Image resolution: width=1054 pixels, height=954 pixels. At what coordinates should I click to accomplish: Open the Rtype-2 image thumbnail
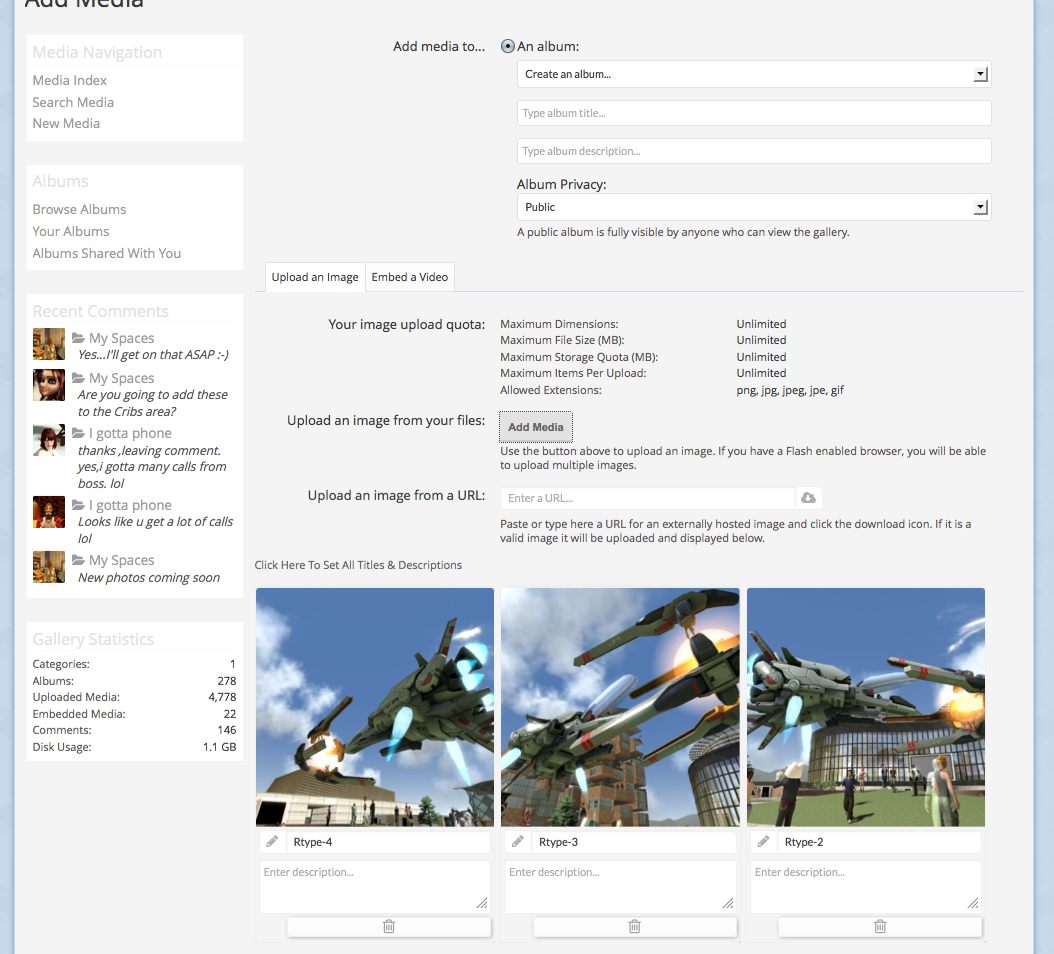866,707
